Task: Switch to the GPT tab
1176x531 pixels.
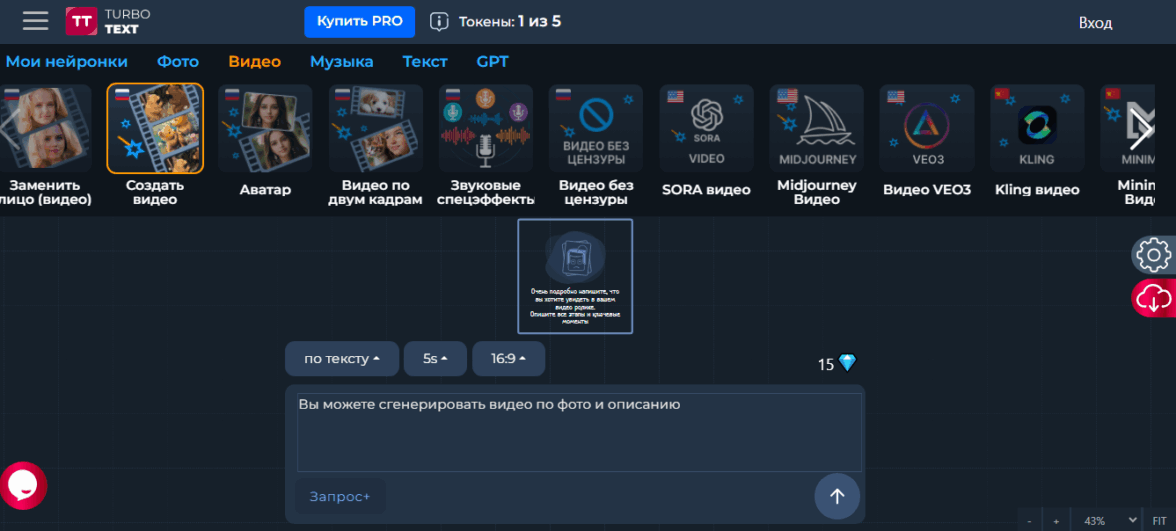Action: pos(492,62)
